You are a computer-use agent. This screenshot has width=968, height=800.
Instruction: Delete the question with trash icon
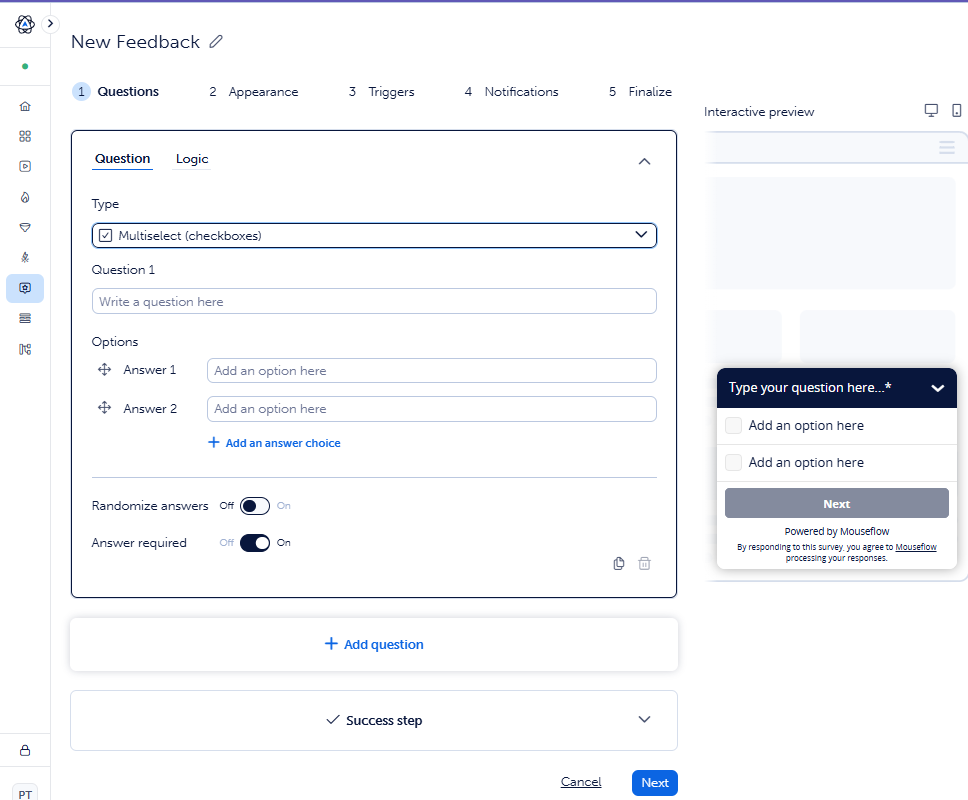click(x=644, y=563)
